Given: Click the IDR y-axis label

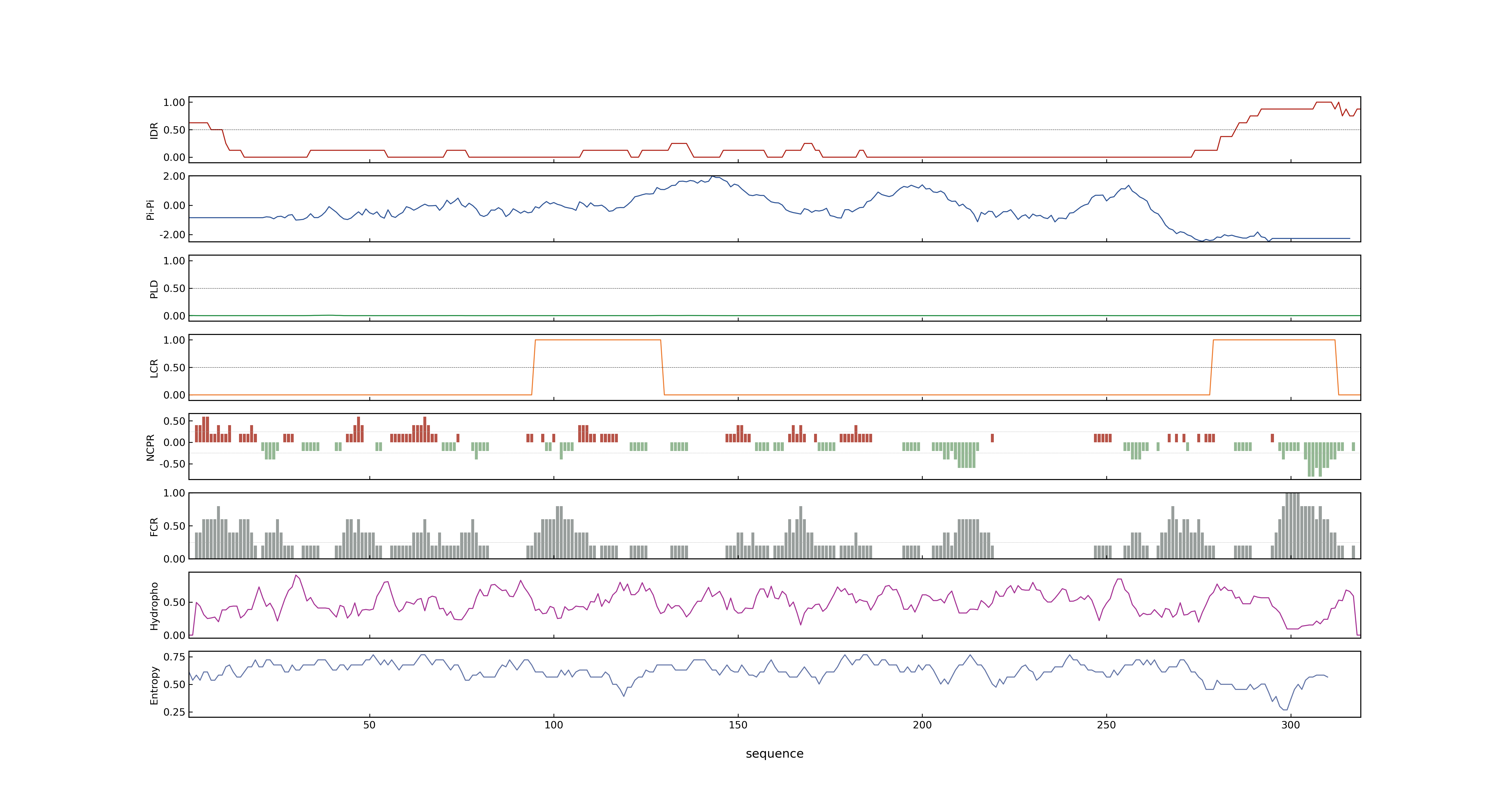Looking at the screenshot, I should pos(154,130).
